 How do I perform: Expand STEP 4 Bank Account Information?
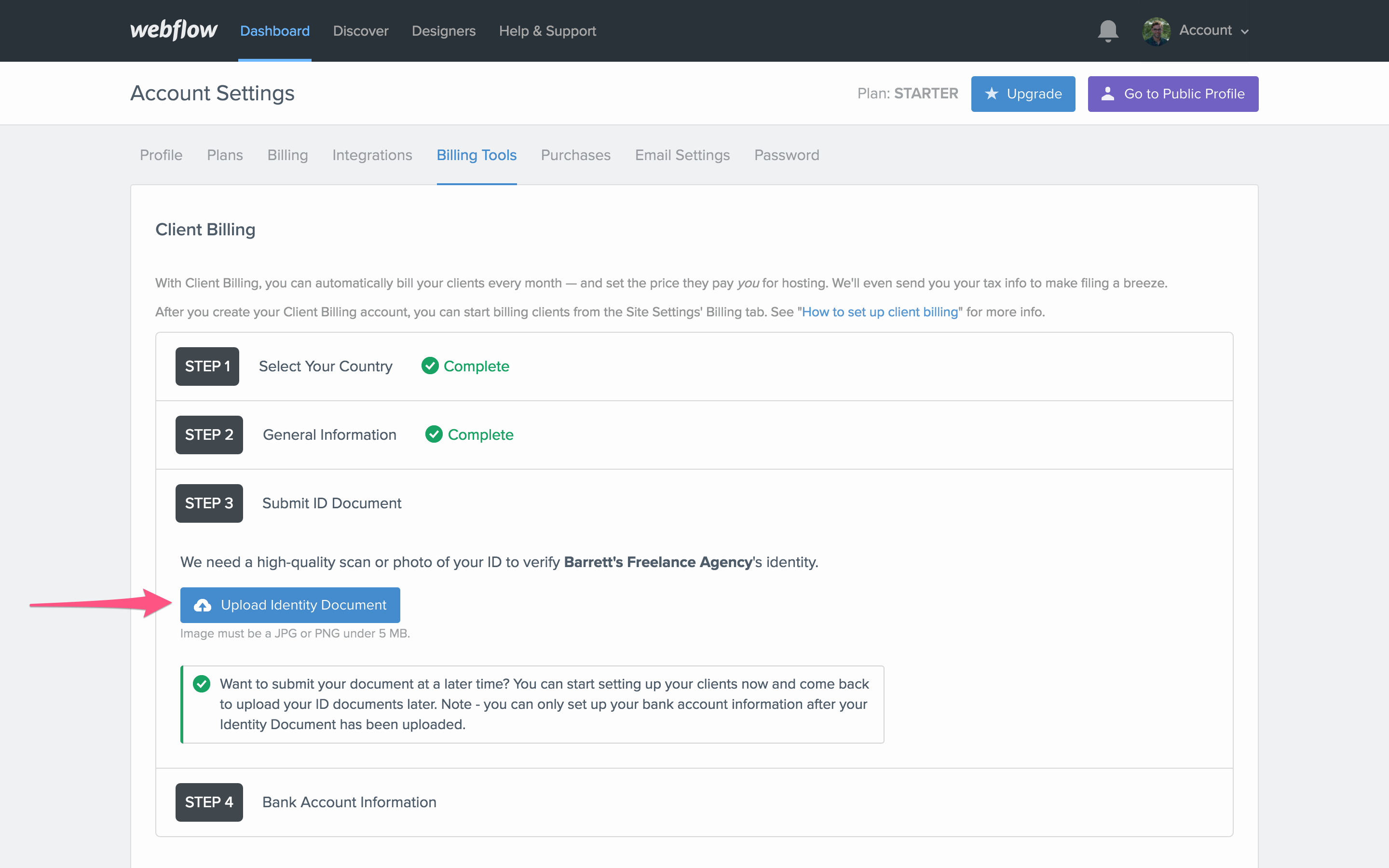click(x=694, y=802)
